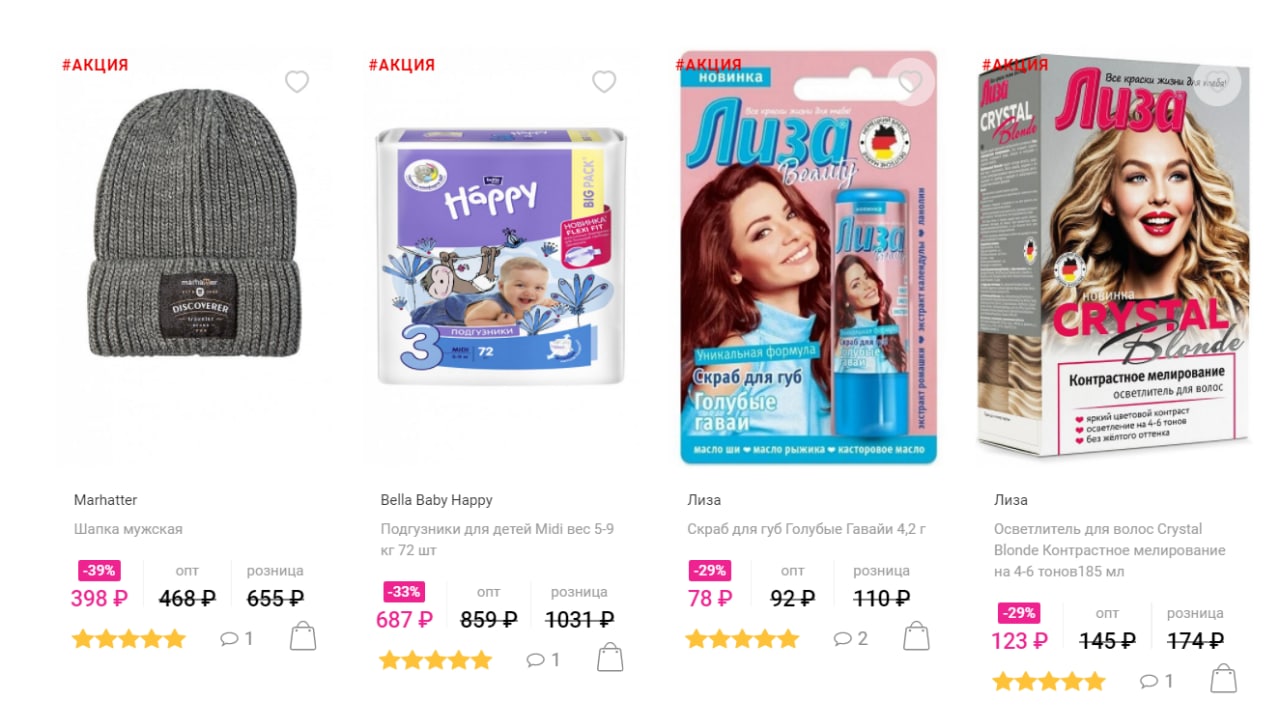Screen dimensions: 1280x728
Task: Add Marhatter hat to cart via bag icon
Action: (303, 636)
